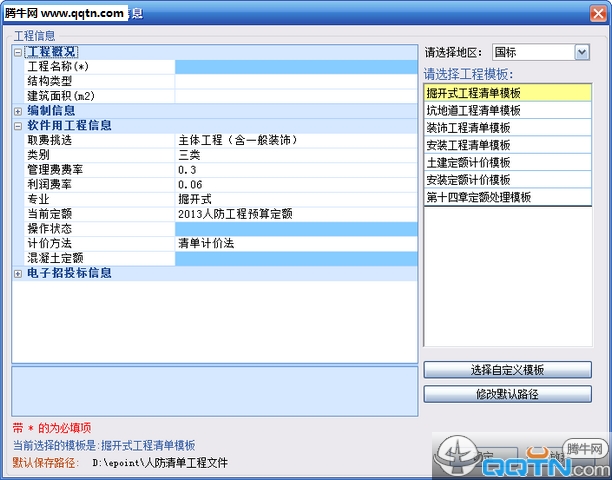Click the 利润费率 value 0.06
The width and height of the screenshot is (612, 480).
pos(296,185)
